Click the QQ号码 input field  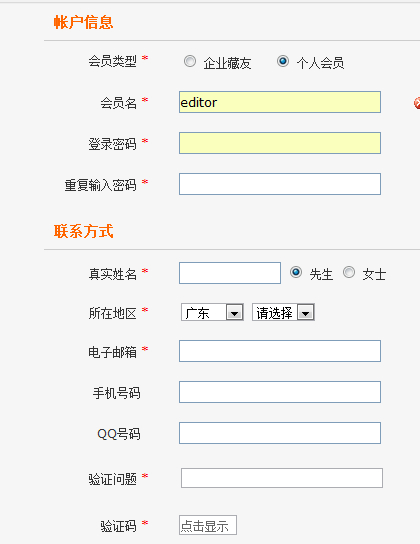click(x=280, y=433)
